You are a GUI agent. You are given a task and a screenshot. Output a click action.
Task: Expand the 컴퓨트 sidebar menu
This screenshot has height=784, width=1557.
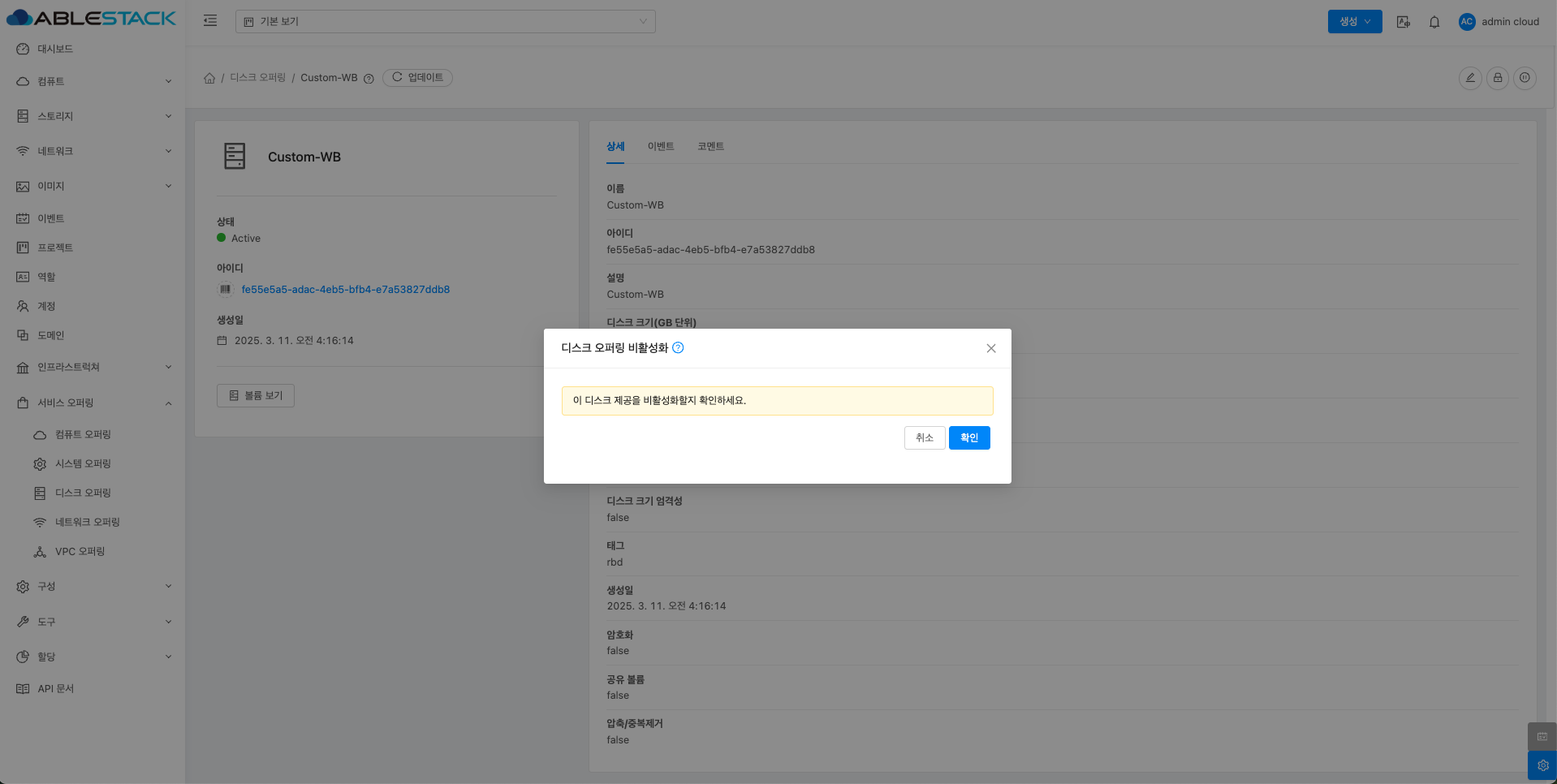[93, 81]
